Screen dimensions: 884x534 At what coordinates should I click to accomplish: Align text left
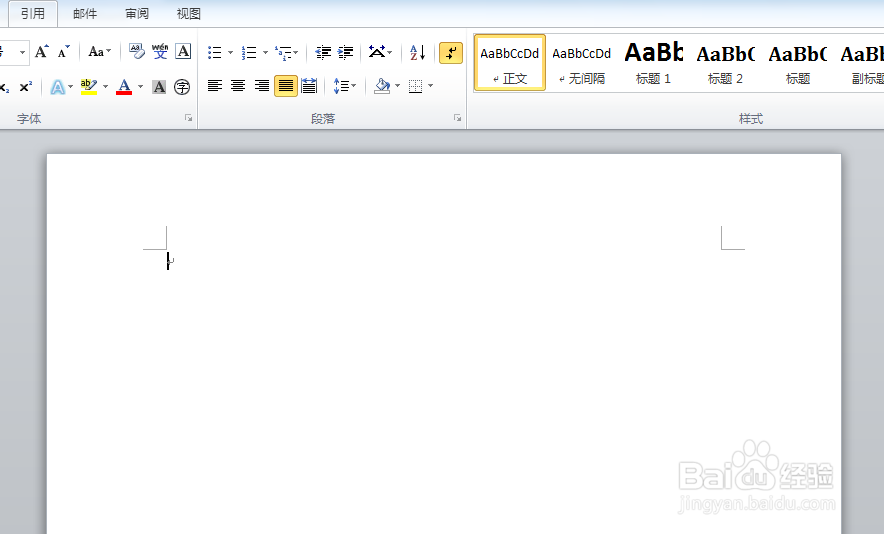pyautogui.click(x=215, y=86)
